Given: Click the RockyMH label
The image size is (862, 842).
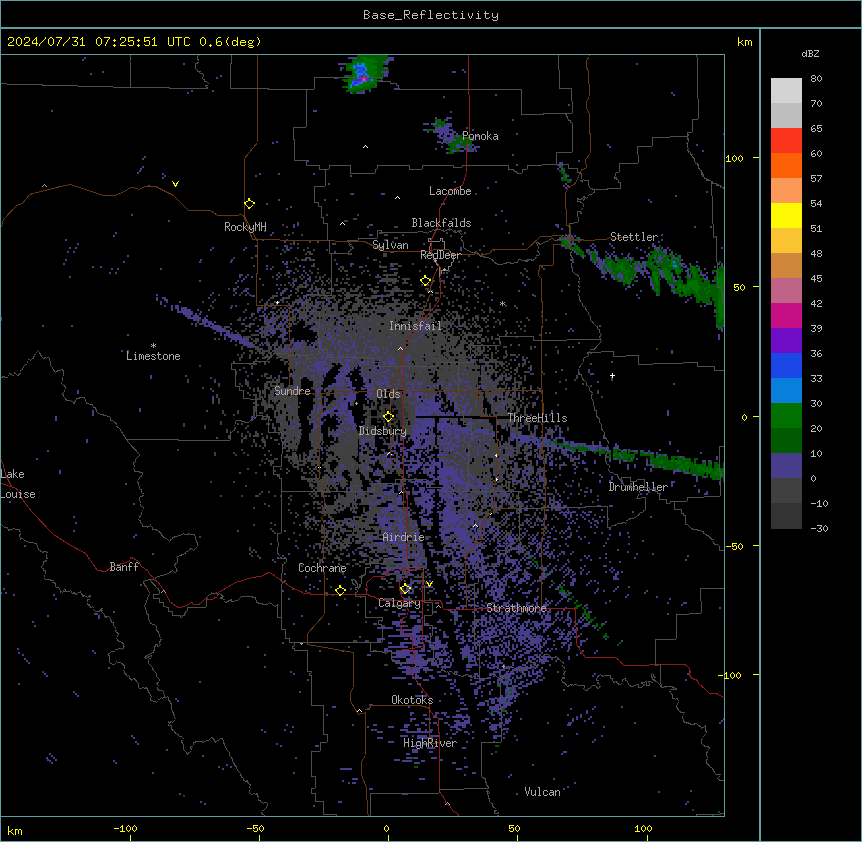Looking at the screenshot, I should tap(245, 226).
